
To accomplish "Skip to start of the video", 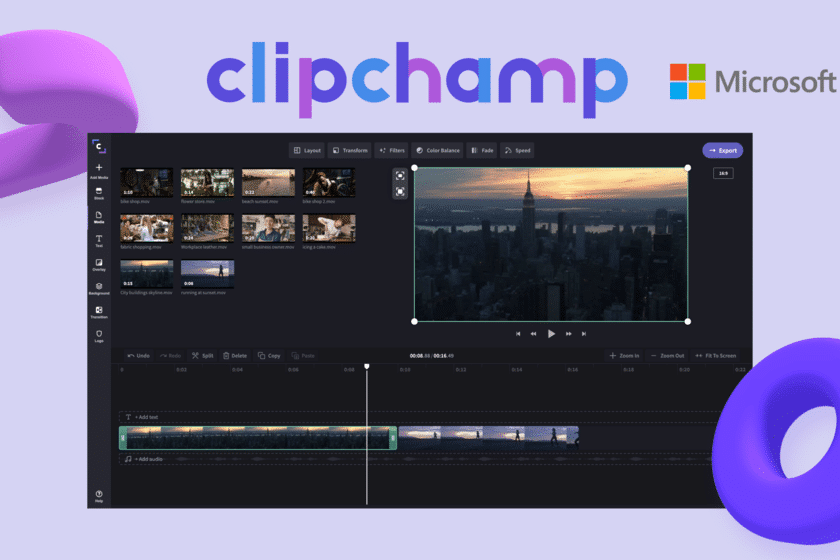I will pyautogui.click(x=518, y=334).
